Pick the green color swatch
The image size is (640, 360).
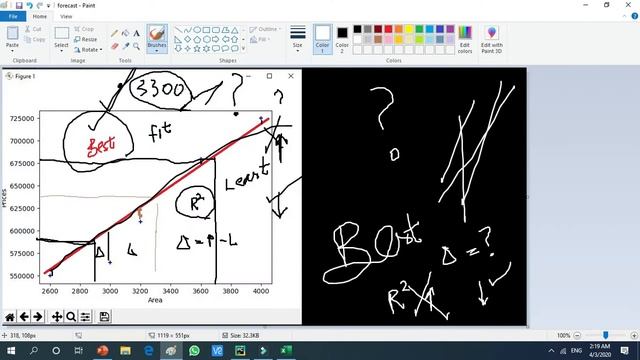pos(419,29)
